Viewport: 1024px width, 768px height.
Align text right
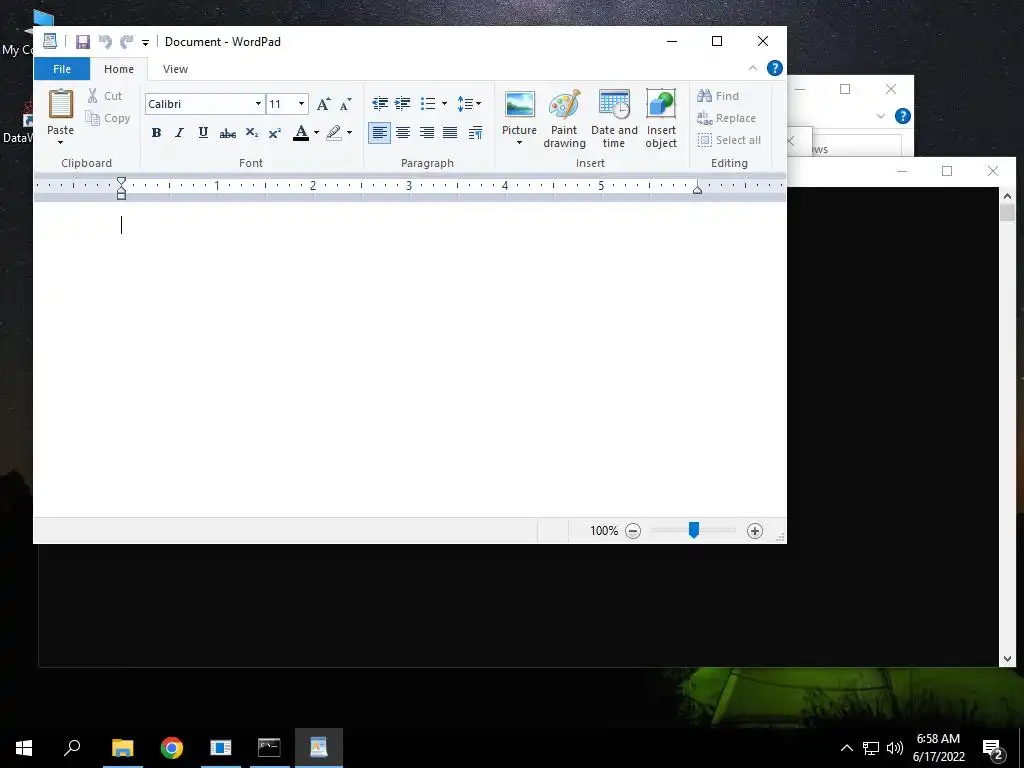(426, 133)
